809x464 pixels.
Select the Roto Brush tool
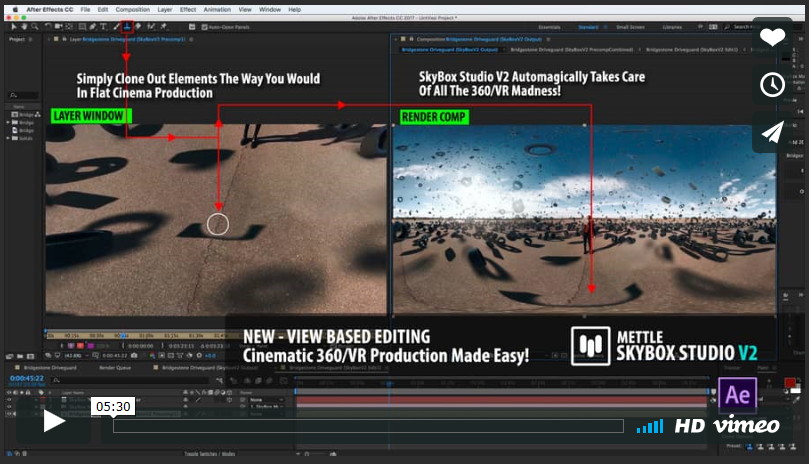151,26
